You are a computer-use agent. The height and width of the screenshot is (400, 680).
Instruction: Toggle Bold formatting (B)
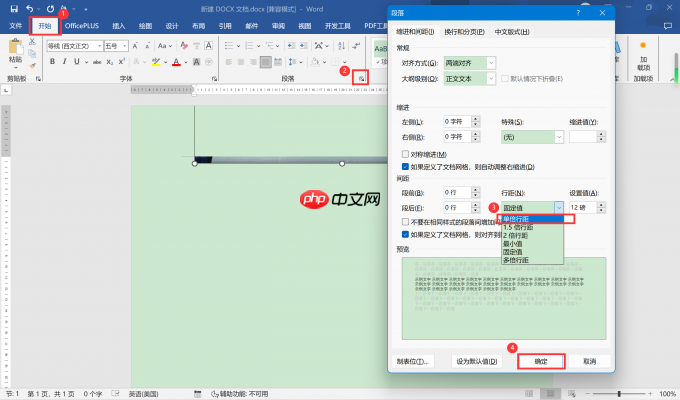coord(52,62)
